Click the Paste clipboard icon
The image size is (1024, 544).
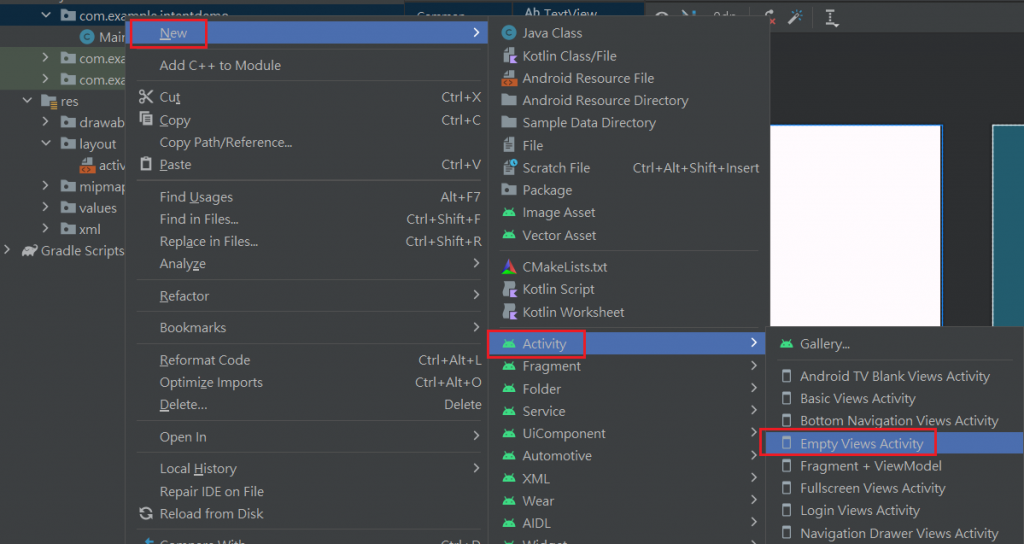coord(146,164)
